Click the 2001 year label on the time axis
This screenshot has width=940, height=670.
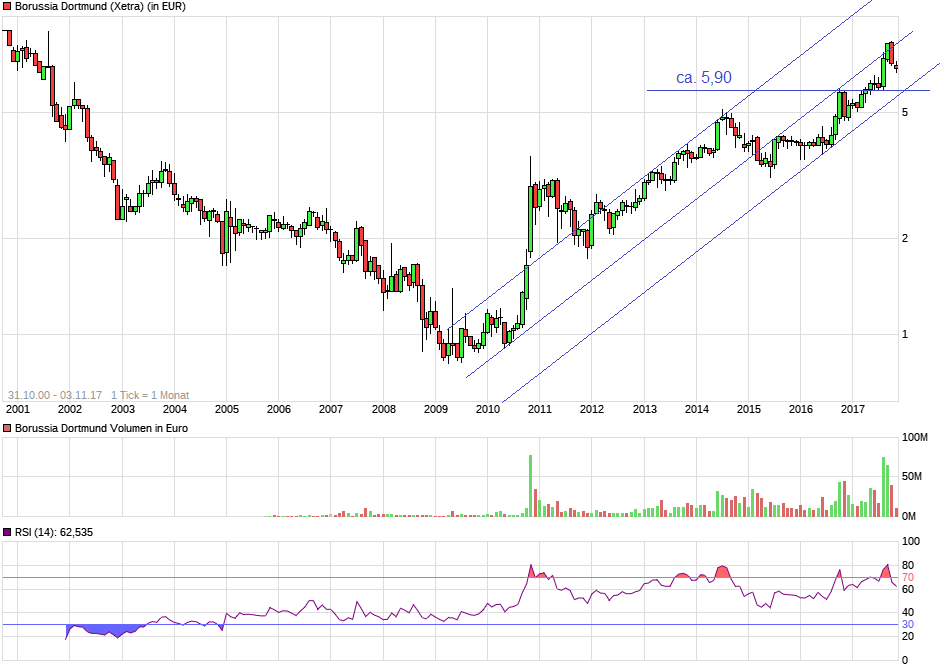pyautogui.click(x=17, y=409)
